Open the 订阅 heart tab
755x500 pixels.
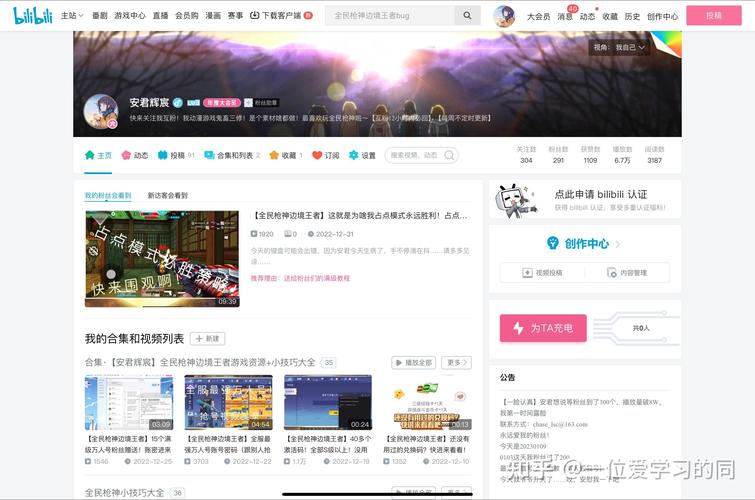pos(326,155)
